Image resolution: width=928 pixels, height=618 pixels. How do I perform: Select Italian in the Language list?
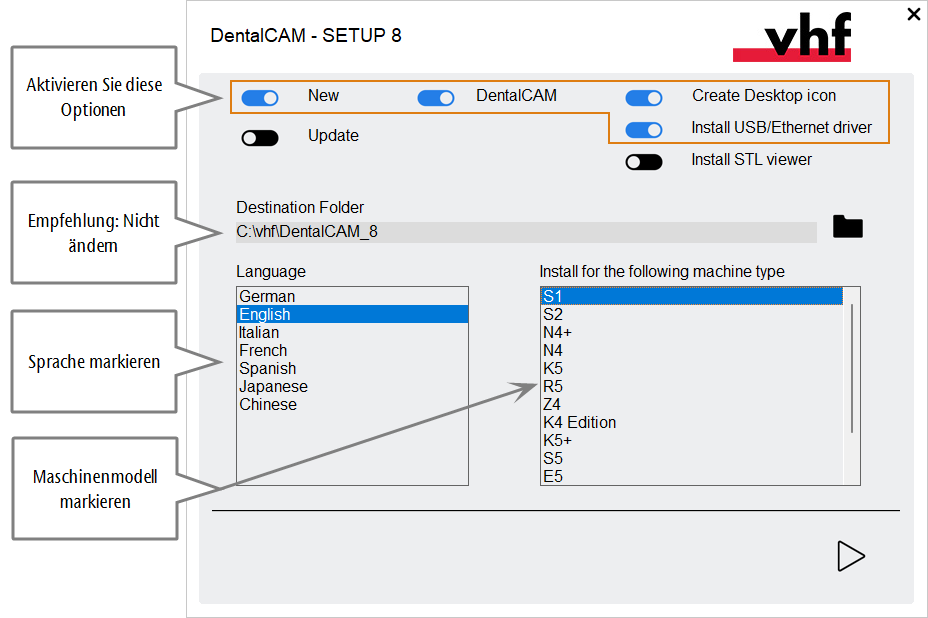[352, 332]
